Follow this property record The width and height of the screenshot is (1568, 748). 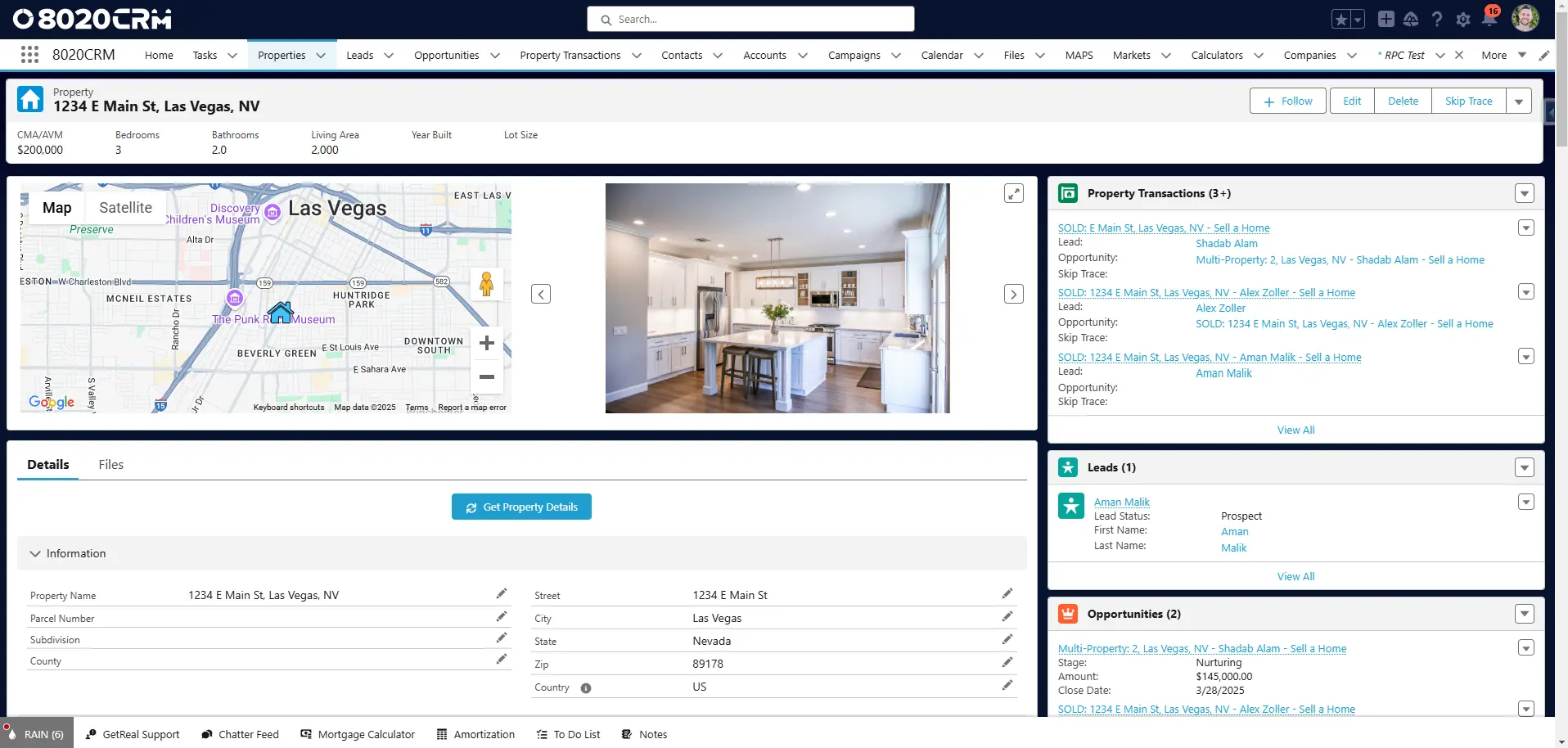pyautogui.click(x=1288, y=101)
